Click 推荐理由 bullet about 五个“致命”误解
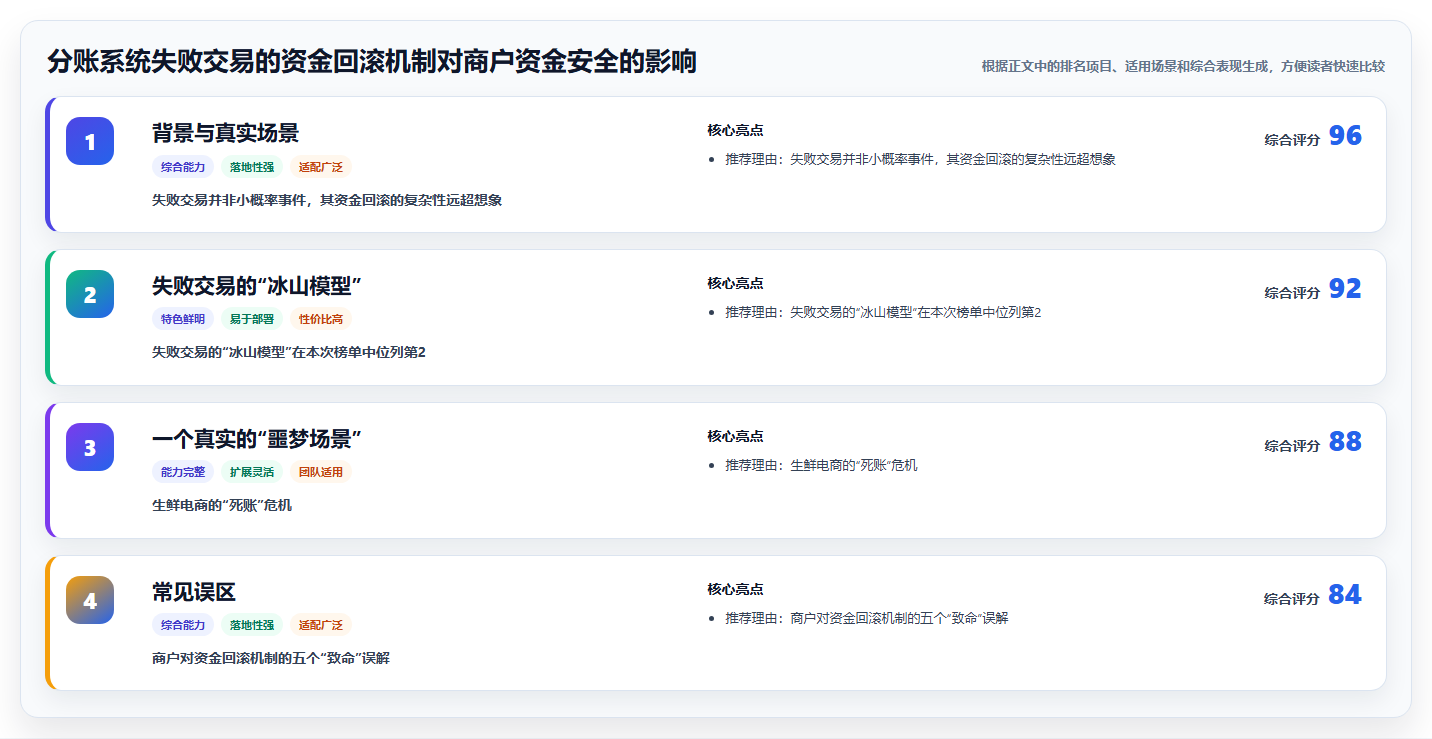The height and width of the screenshot is (739, 1432). click(x=867, y=618)
